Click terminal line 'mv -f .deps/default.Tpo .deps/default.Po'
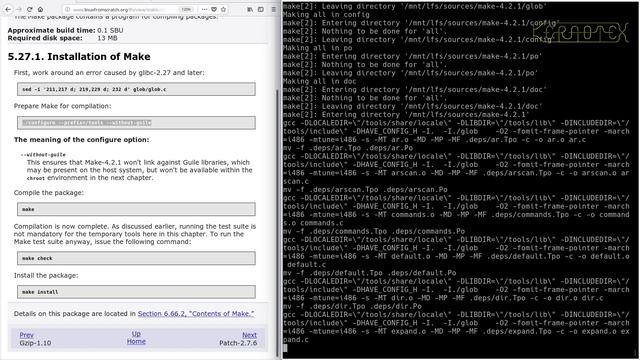The image size is (640, 360). [369, 273]
